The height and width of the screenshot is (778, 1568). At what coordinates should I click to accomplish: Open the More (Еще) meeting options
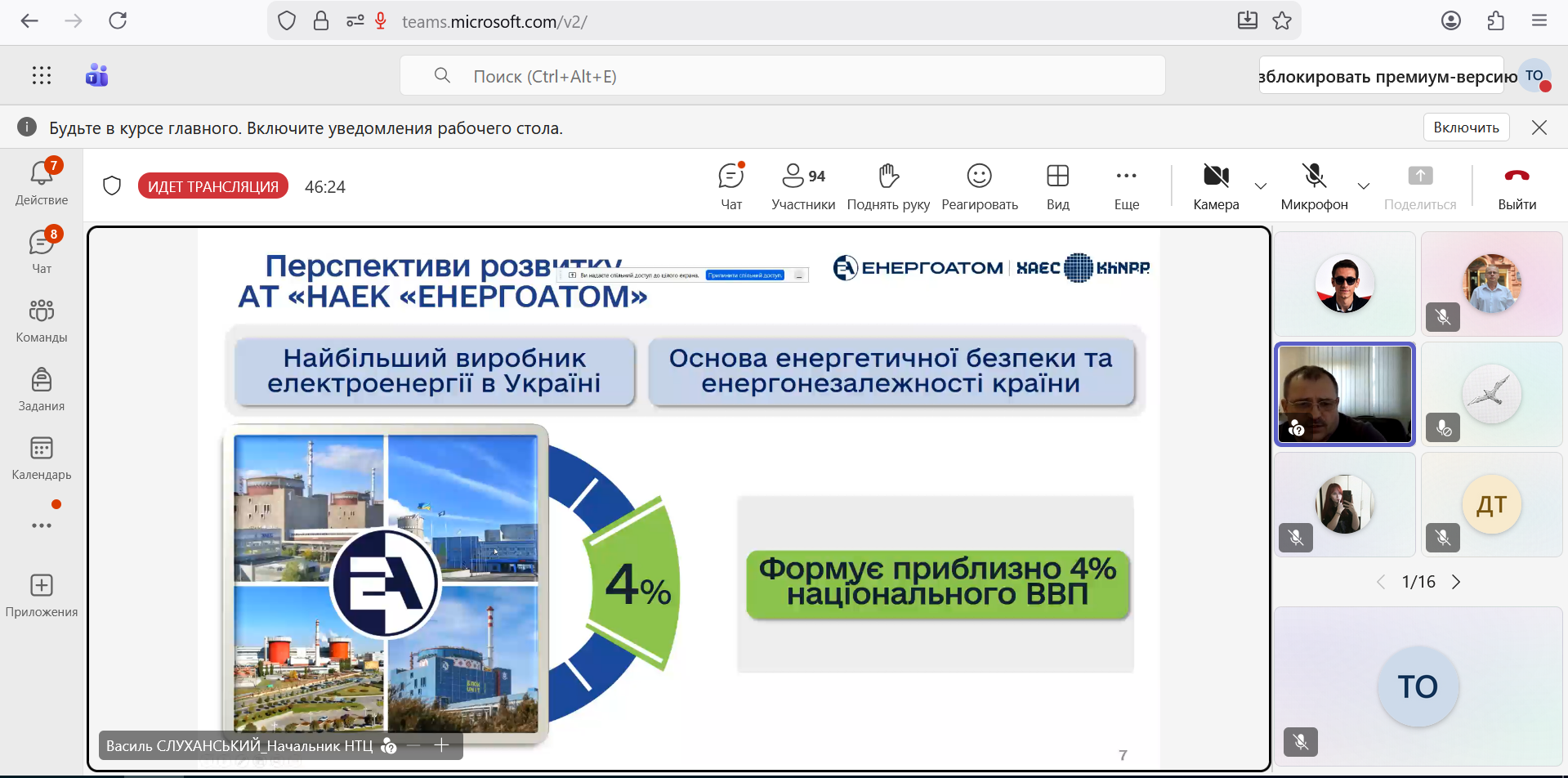click(x=1126, y=186)
